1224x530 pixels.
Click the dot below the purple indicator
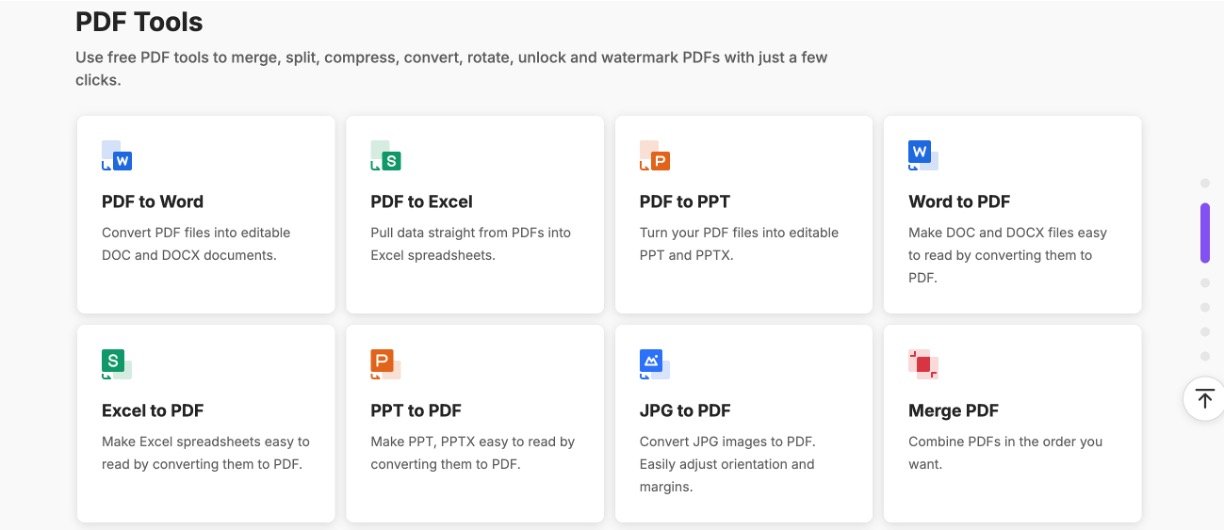[1205, 282]
